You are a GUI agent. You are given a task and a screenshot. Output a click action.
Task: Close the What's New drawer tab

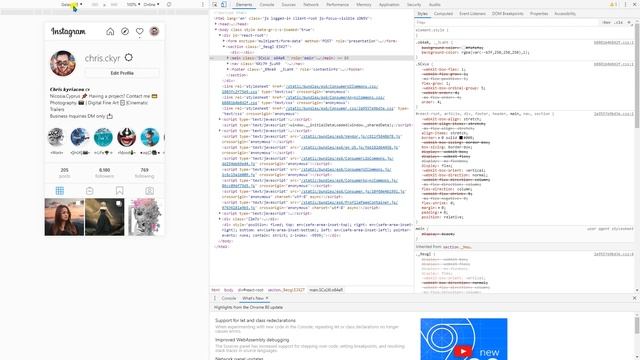[267, 298]
